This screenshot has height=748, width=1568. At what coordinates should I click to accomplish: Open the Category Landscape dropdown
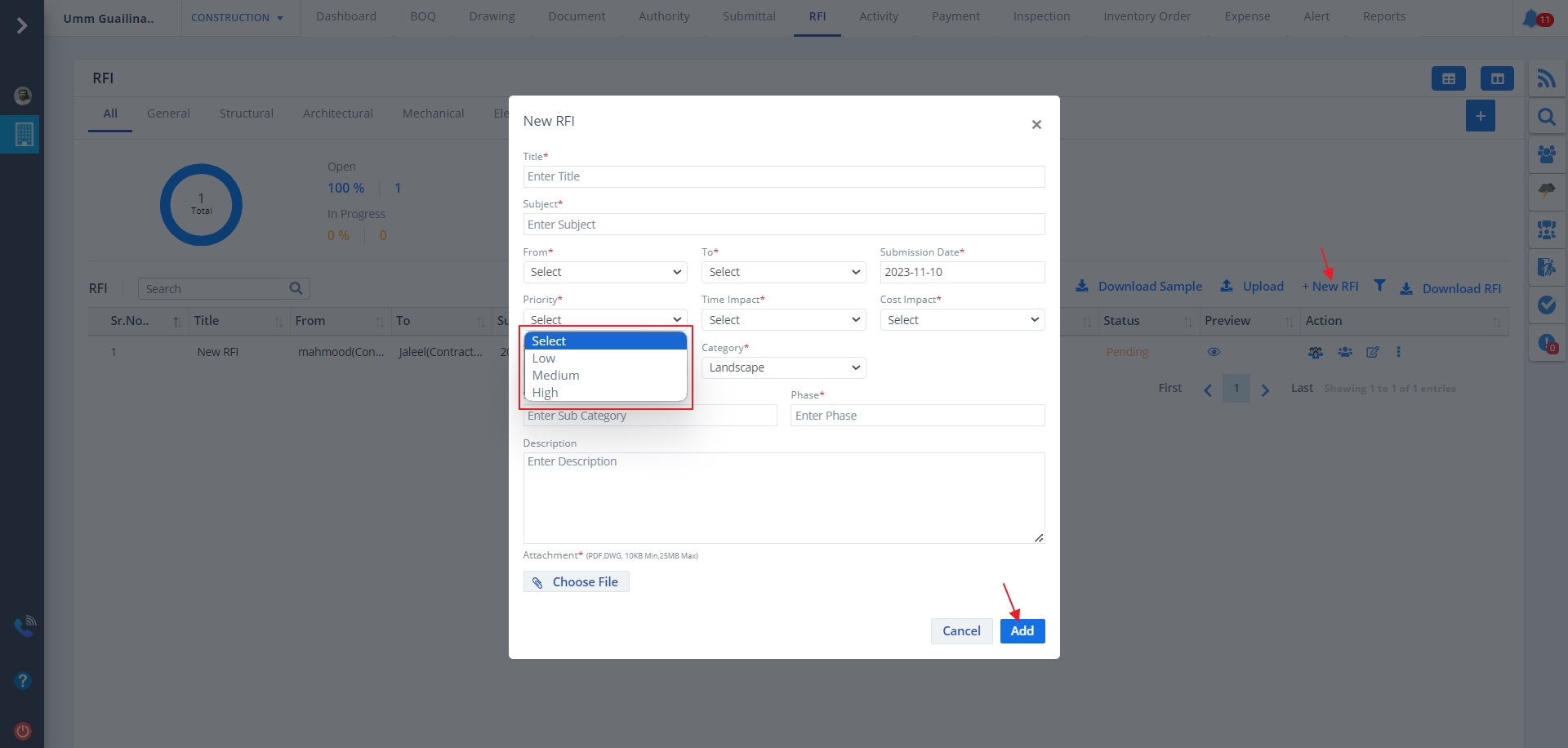[783, 367]
